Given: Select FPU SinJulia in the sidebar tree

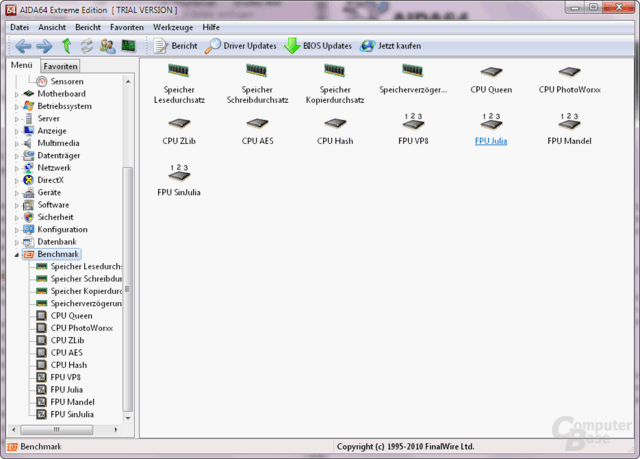Looking at the screenshot, I should pos(72,414).
